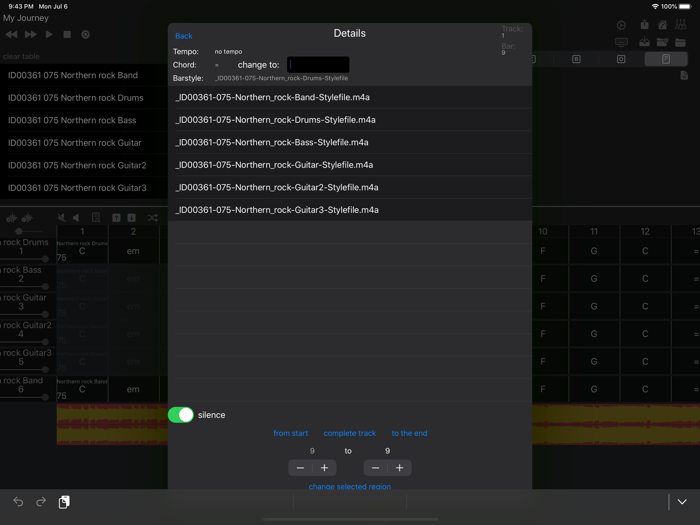Click 'clear table' above the style list
The image size is (700, 525).
[x=21, y=56]
